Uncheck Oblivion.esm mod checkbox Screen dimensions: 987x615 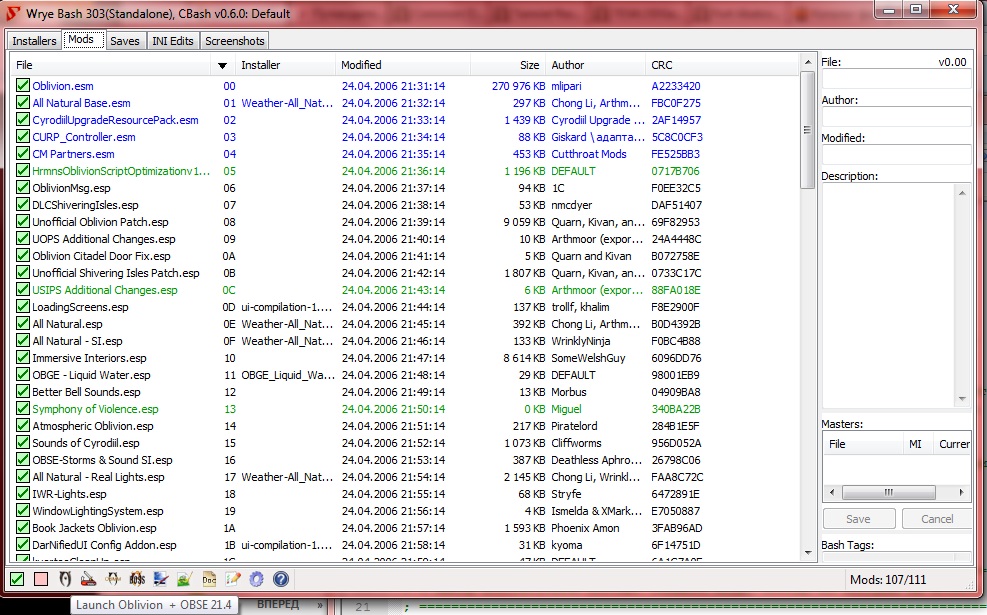click(23, 85)
